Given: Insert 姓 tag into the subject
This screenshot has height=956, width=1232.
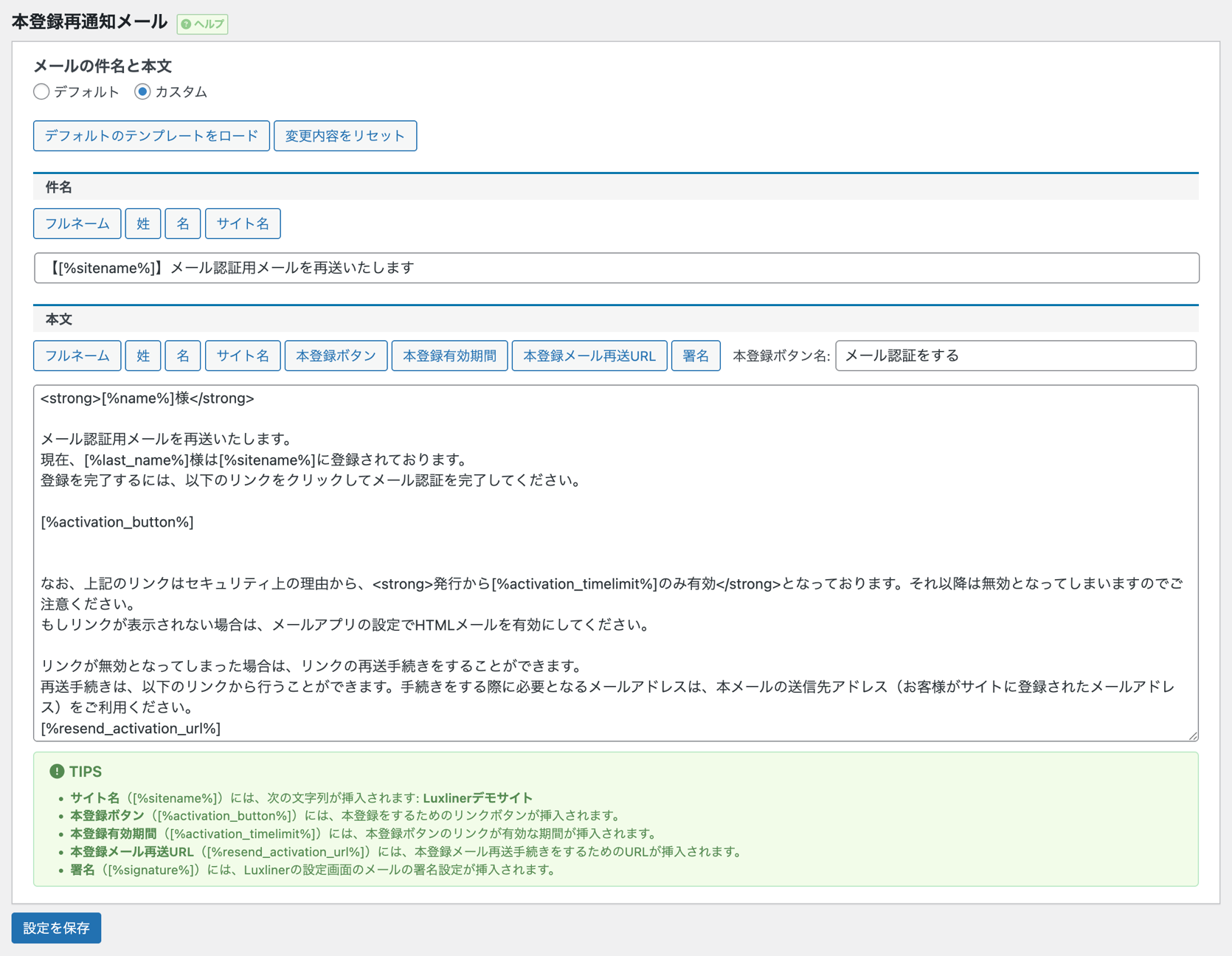Looking at the screenshot, I should click(x=143, y=224).
